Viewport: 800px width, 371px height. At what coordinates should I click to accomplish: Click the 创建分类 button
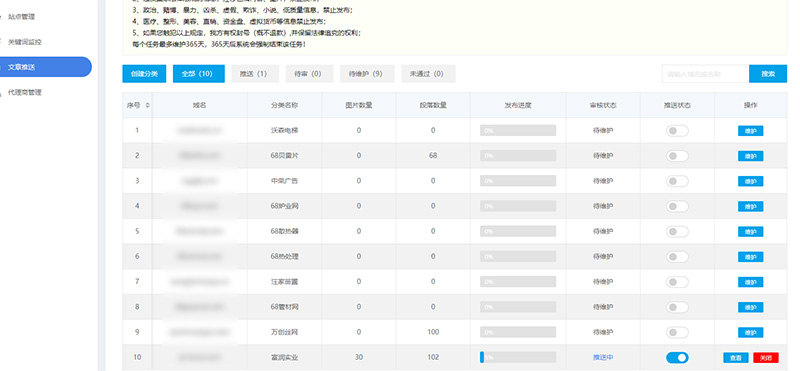144,73
